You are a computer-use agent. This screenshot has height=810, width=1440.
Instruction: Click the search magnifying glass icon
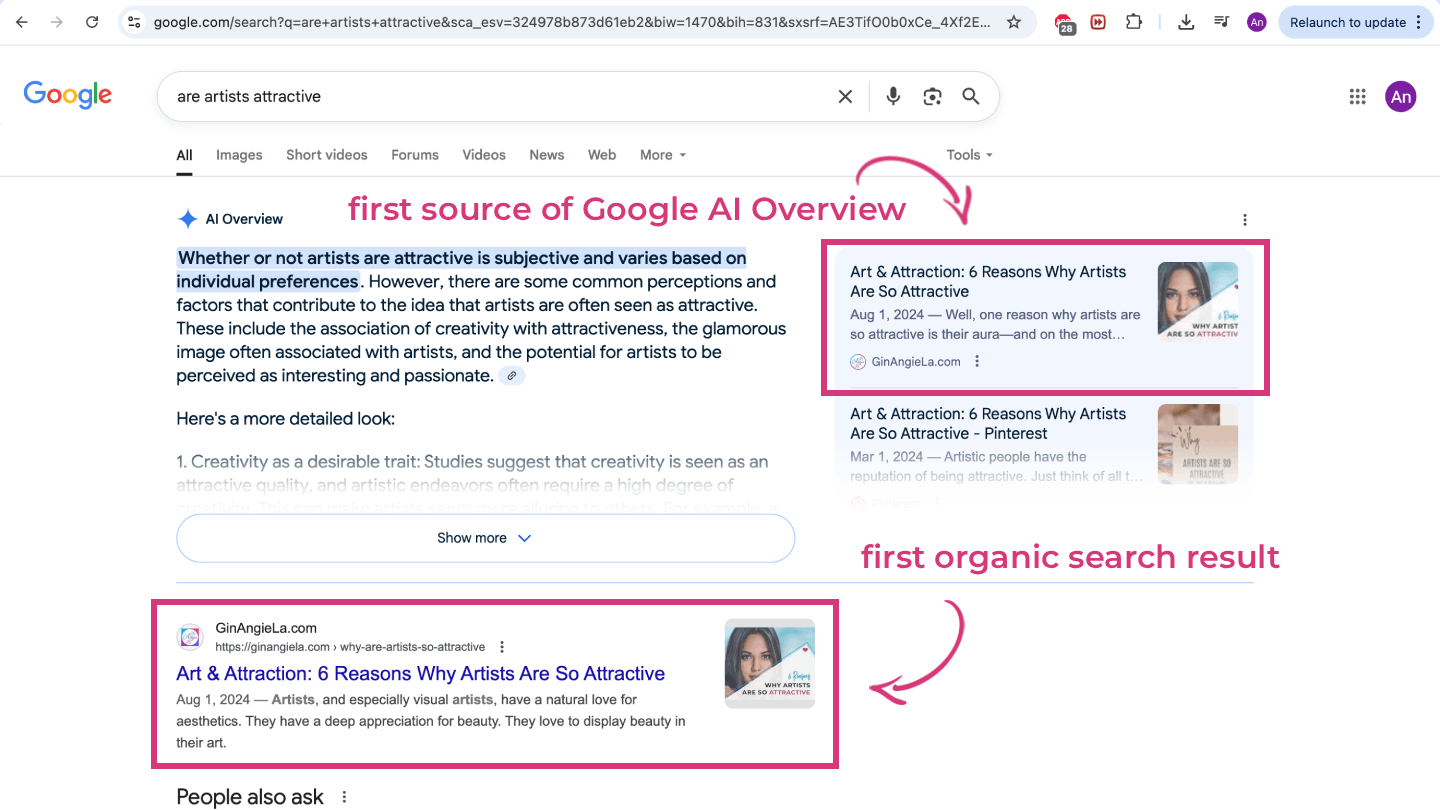pos(969,96)
